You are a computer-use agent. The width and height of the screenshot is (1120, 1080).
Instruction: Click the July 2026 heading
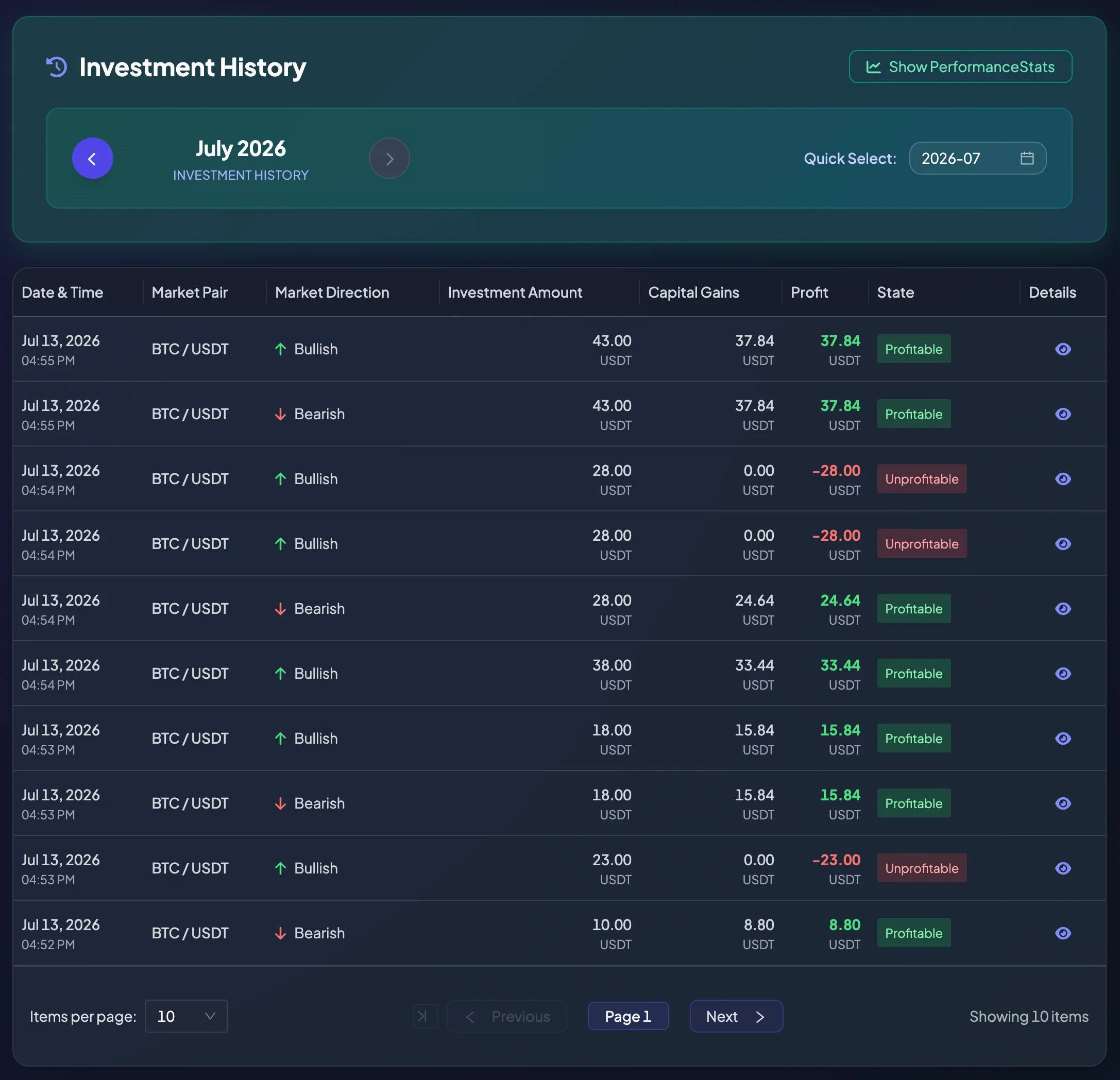241,148
